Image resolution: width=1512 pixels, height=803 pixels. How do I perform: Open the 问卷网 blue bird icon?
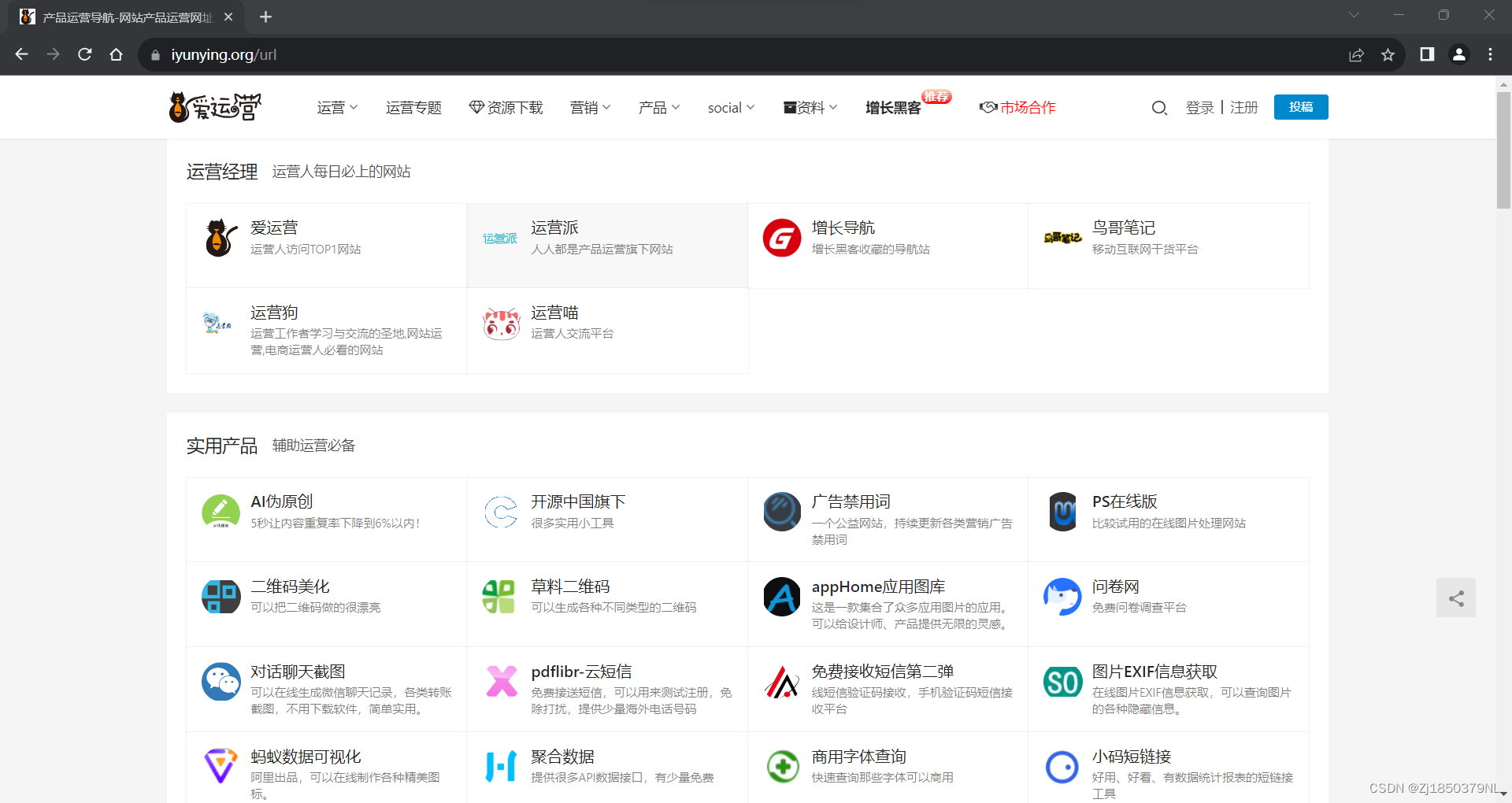click(1062, 597)
